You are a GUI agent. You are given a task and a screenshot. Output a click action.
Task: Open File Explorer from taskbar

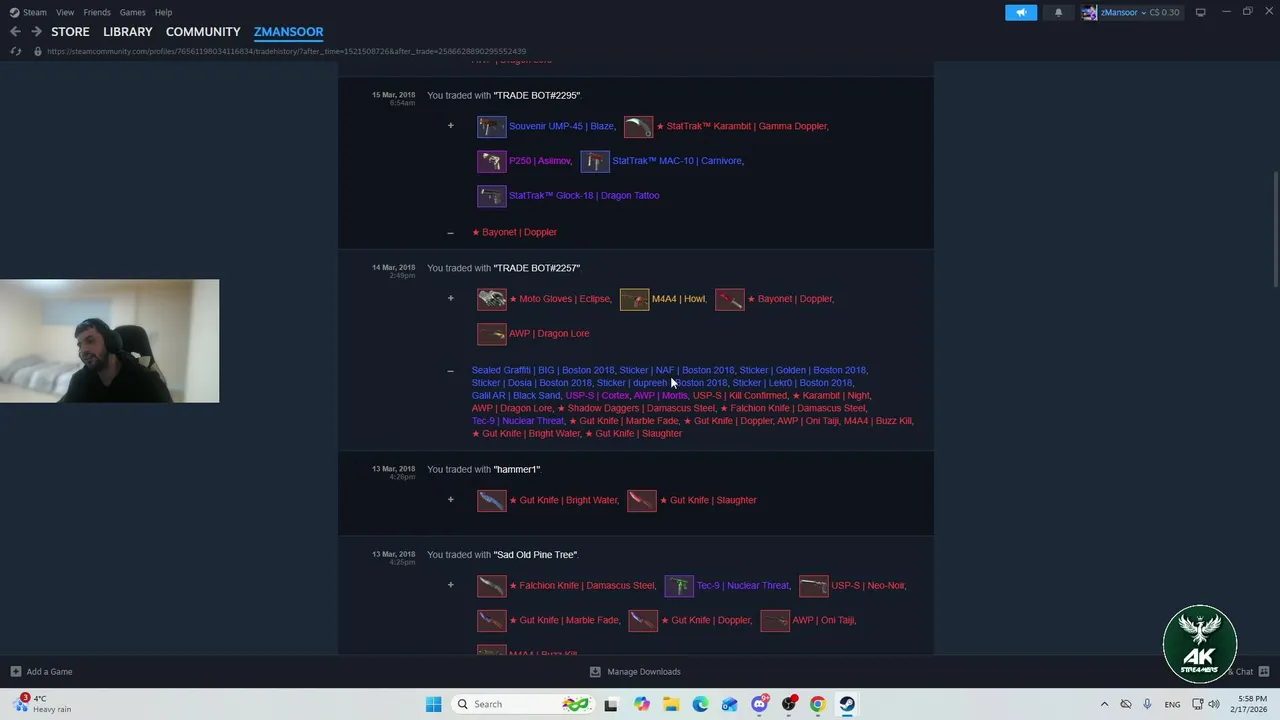click(670, 704)
